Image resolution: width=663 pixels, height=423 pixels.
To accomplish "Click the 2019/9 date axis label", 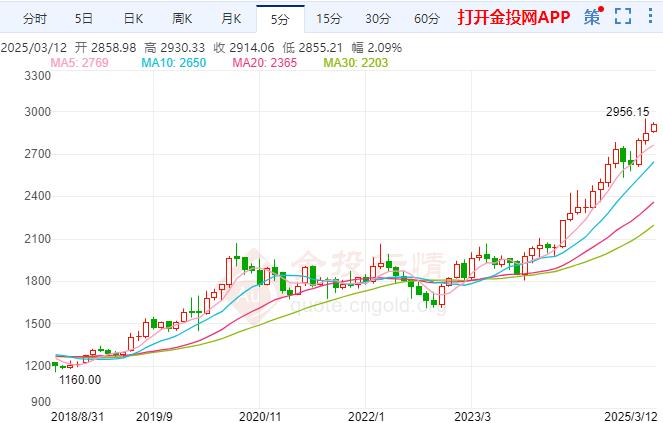I will pos(154,416).
